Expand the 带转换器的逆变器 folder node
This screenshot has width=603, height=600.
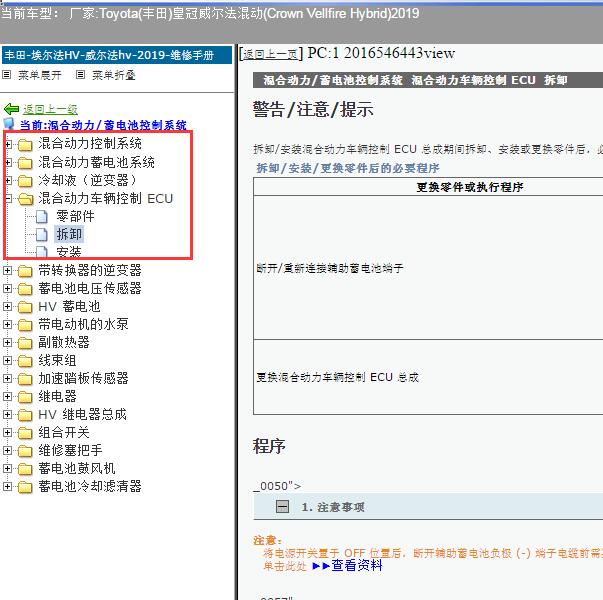tap(9, 270)
